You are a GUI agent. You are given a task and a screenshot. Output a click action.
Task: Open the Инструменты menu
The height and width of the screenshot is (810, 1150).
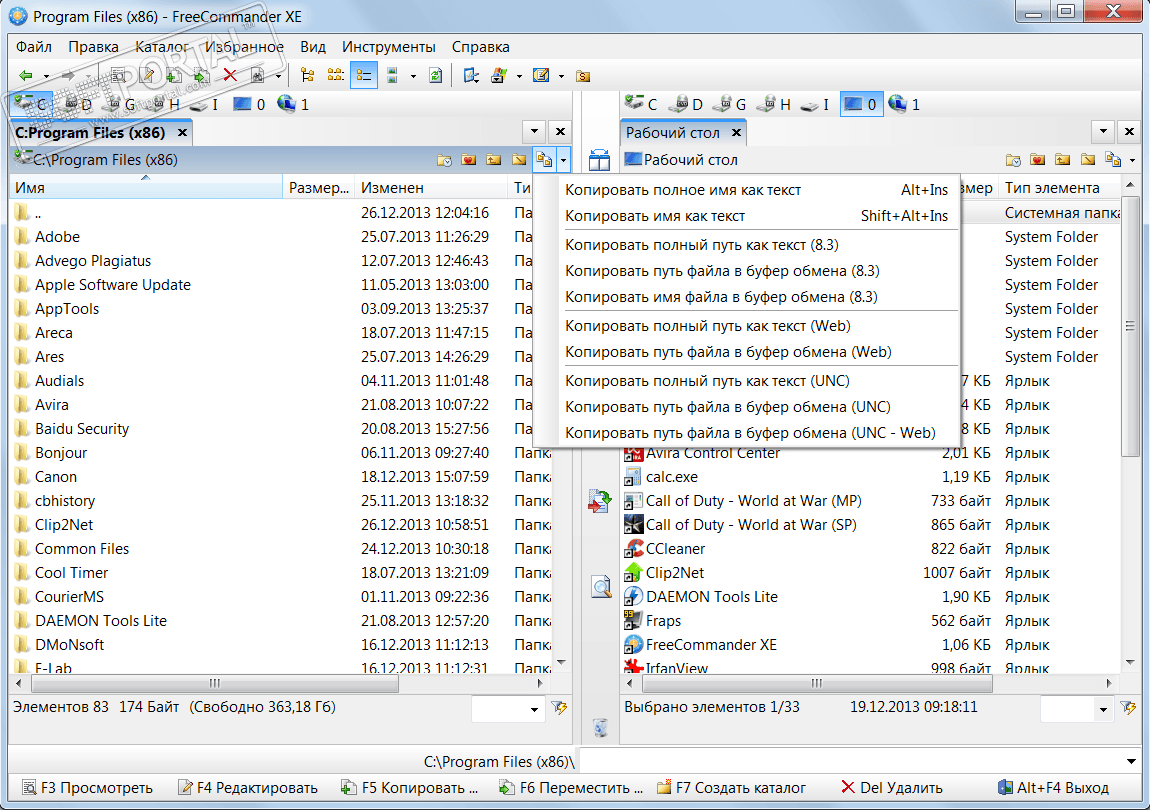389,47
